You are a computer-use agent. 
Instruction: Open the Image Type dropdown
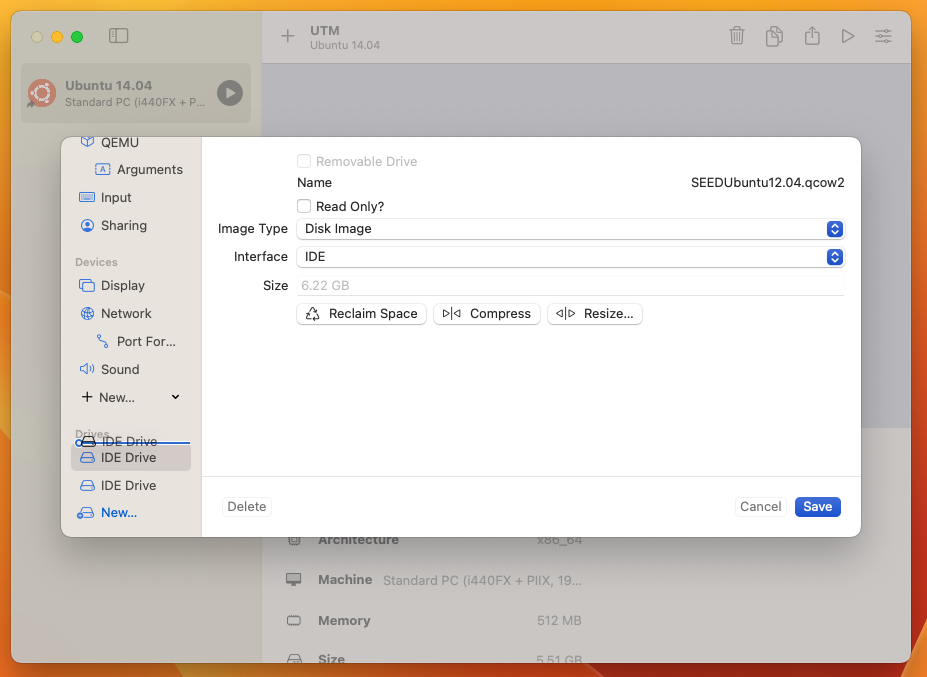point(570,229)
